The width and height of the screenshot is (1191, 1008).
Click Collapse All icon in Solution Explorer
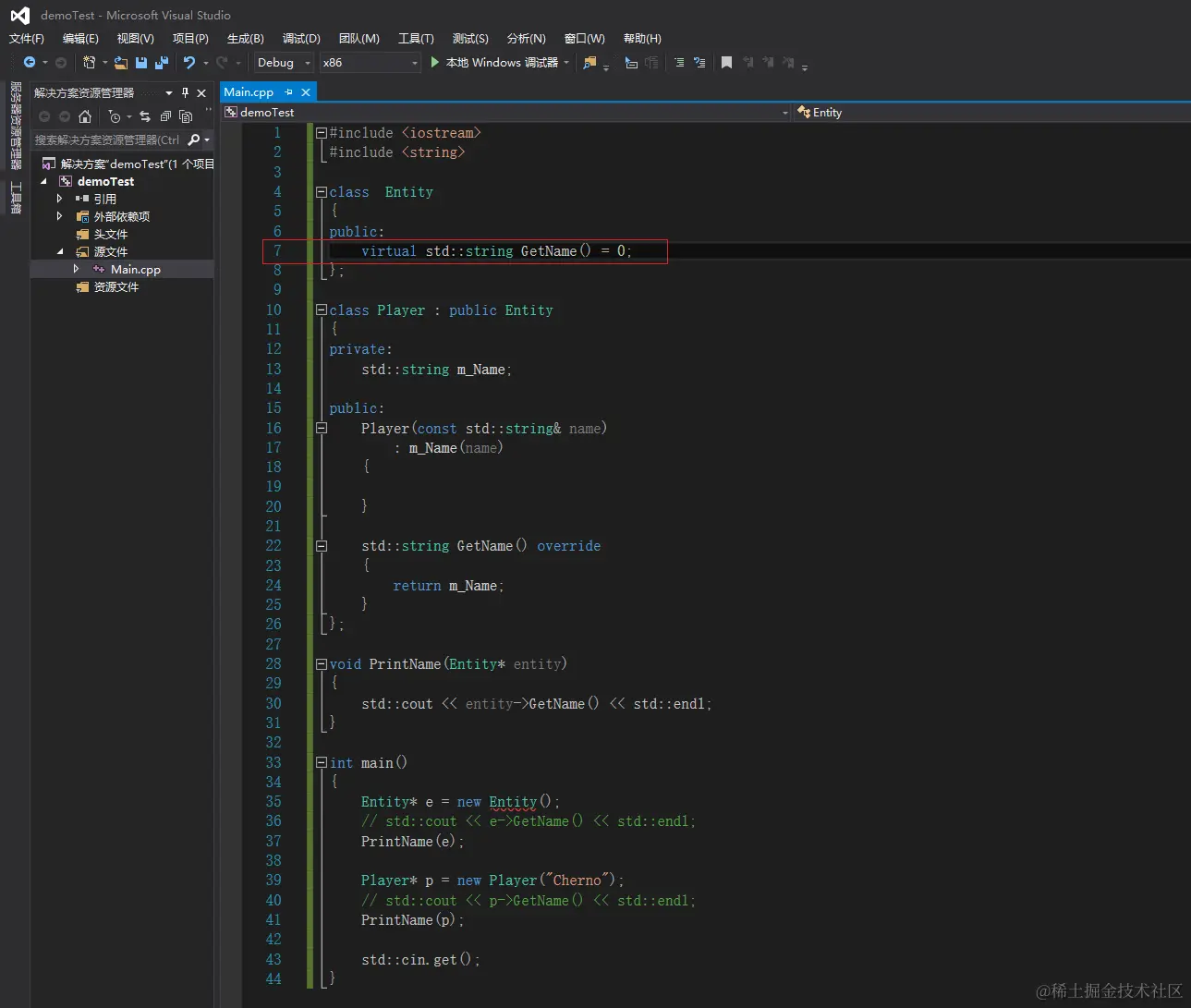pos(165,116)
